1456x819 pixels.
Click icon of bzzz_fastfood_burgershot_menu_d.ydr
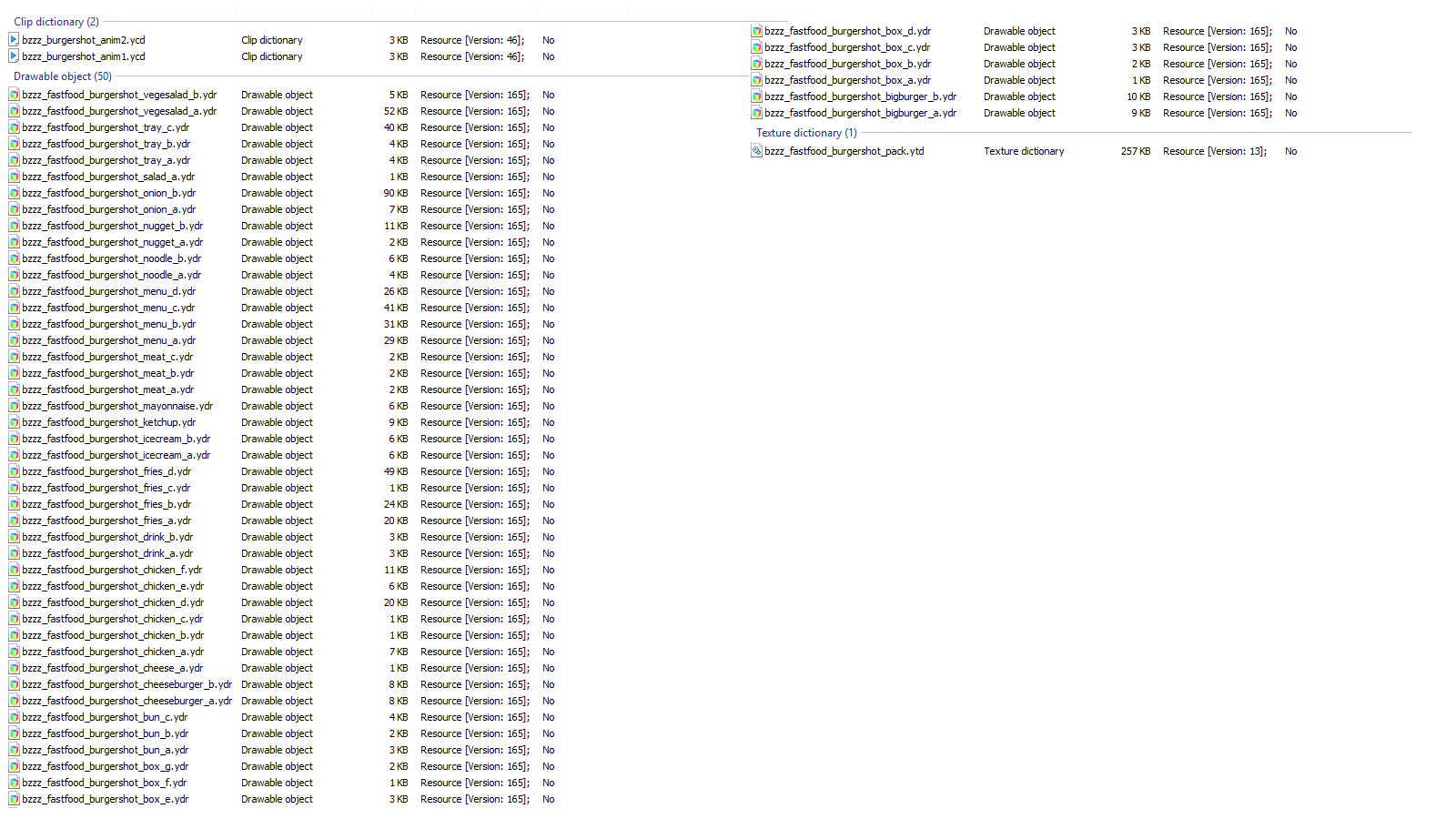coord(14,291)
